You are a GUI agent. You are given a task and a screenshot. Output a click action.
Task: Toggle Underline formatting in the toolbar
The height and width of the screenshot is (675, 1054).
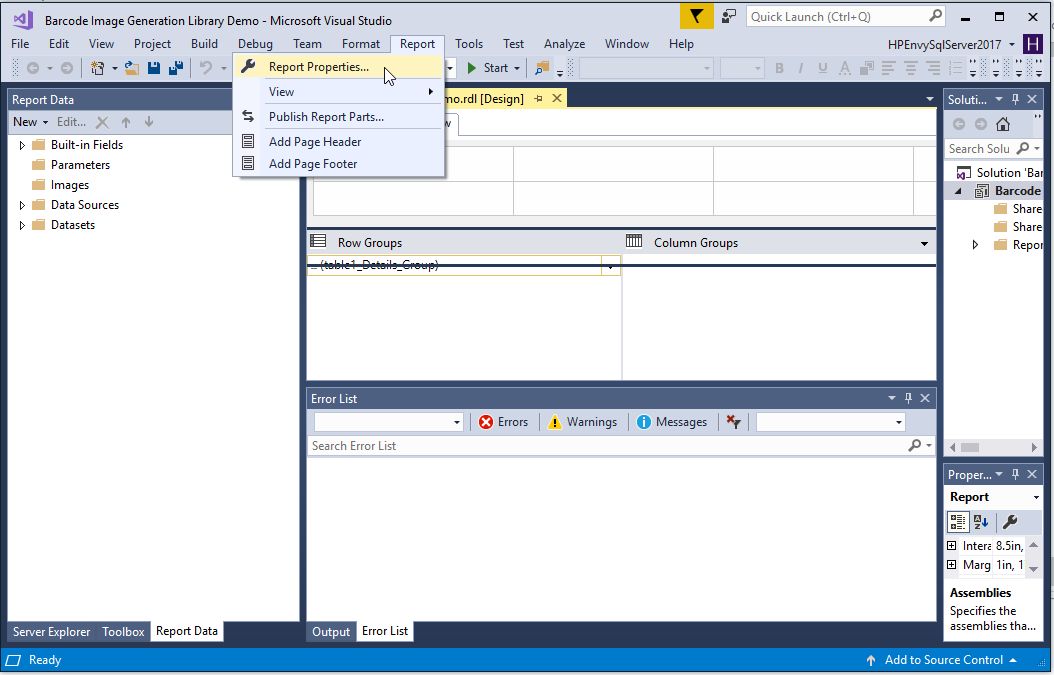822,68
